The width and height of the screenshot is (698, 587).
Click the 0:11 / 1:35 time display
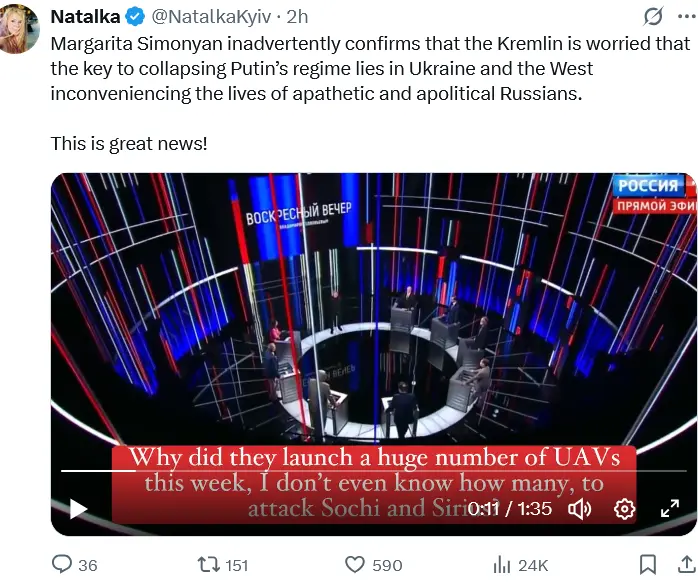coord(510,509)
